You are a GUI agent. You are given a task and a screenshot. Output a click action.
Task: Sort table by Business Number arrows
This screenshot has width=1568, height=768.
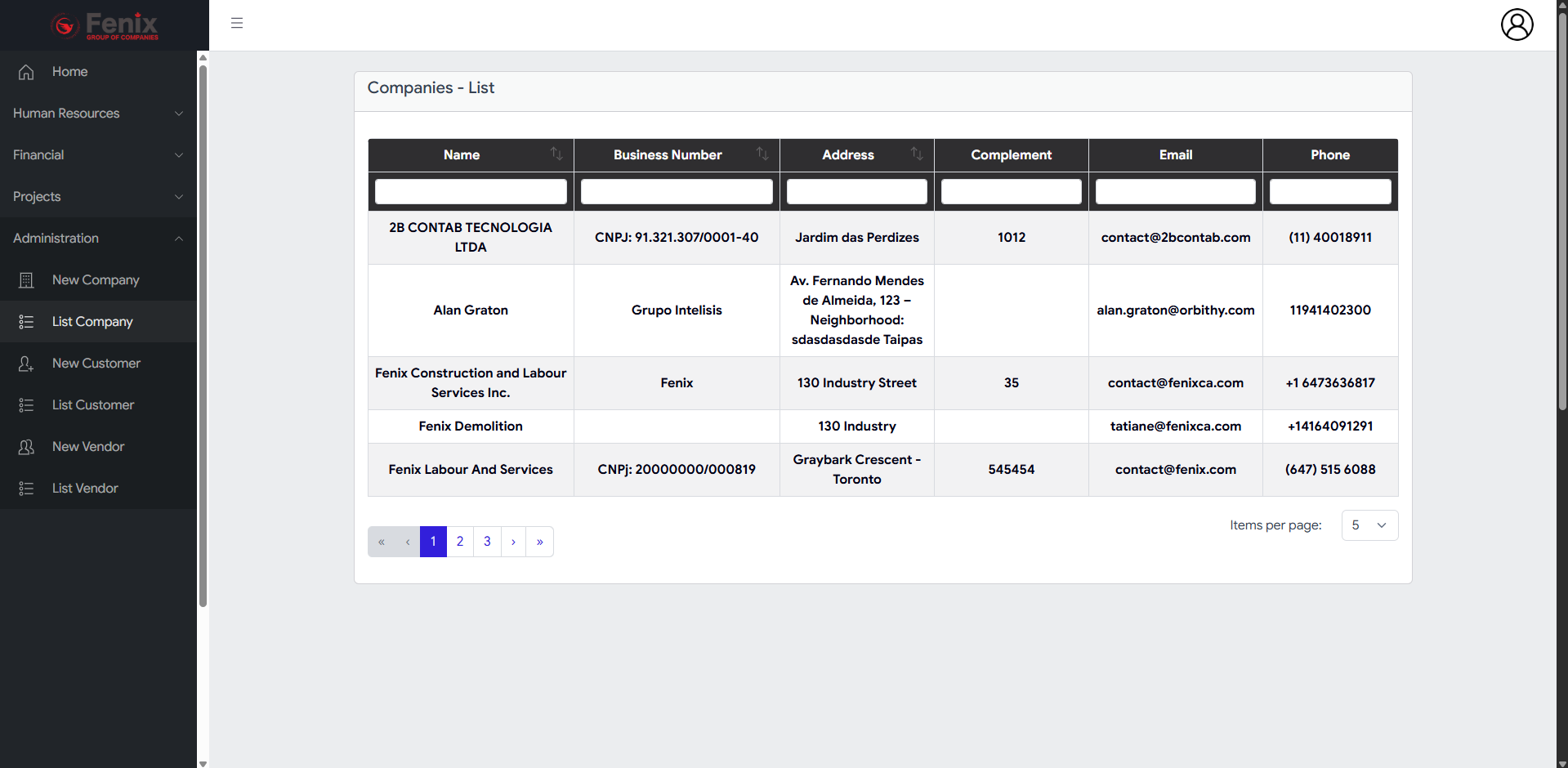[x=762, y=154]
